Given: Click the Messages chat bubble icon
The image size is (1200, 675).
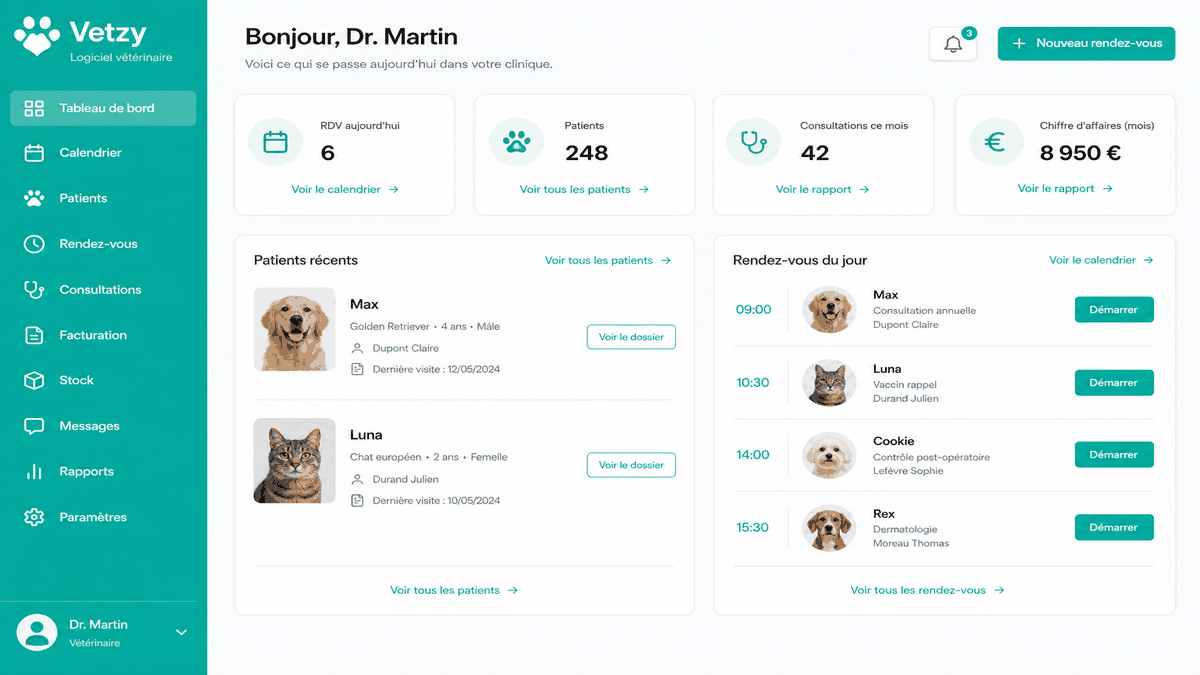Looking at the screenshot, I should pos(34,426).
